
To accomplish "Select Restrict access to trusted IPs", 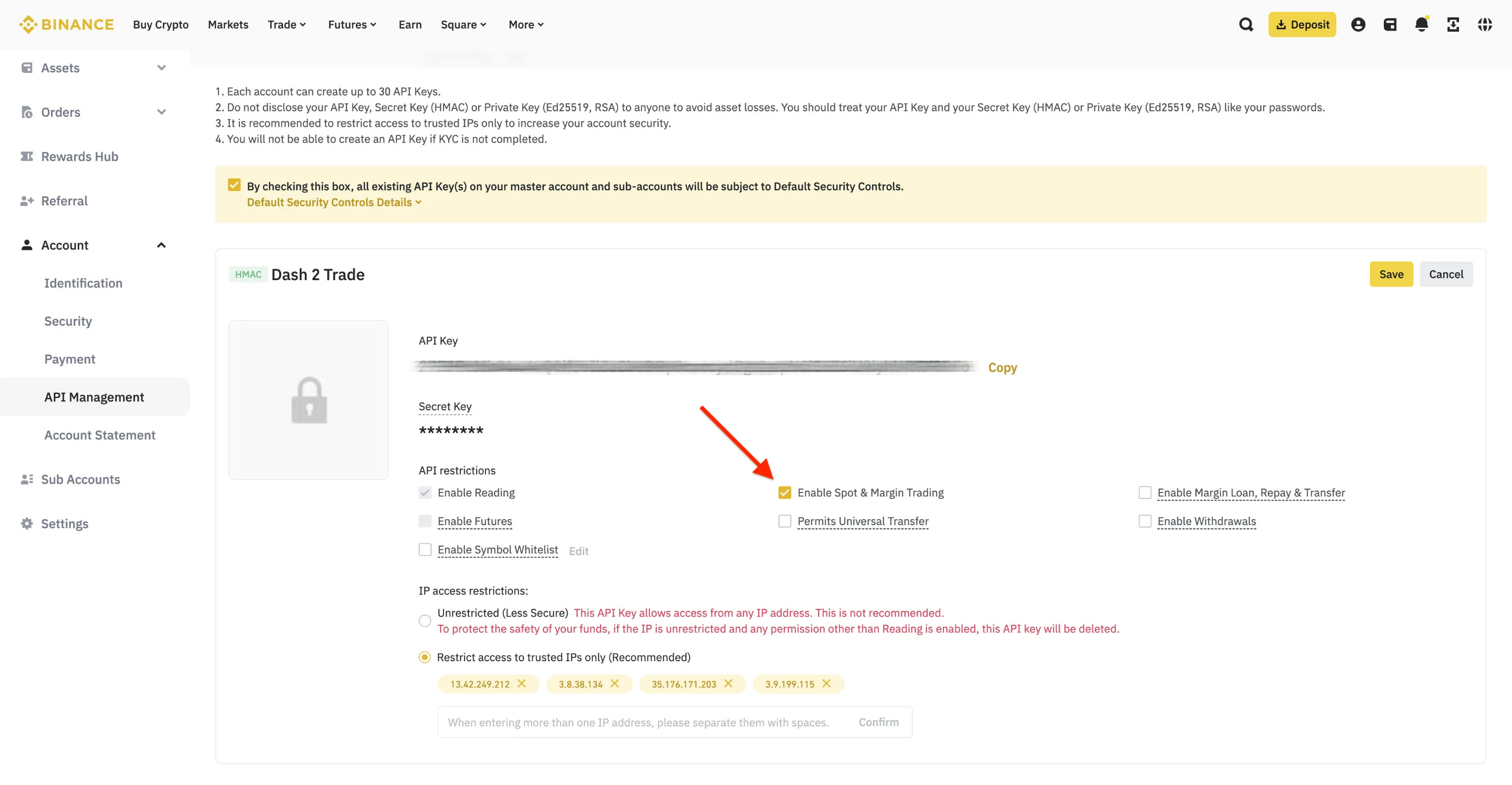I will coord(424,657).
